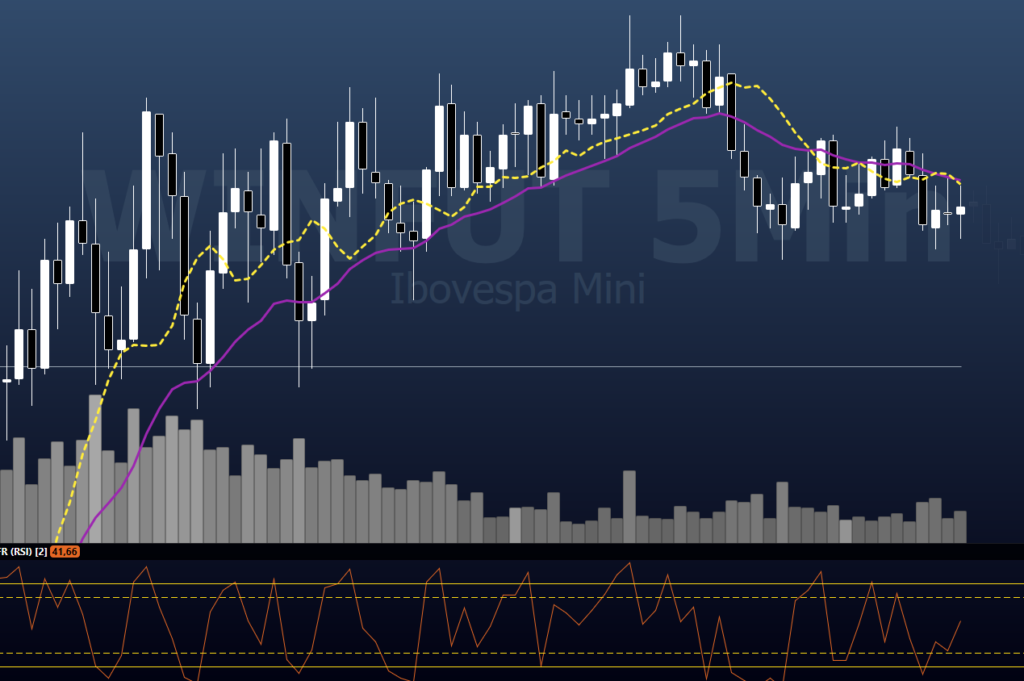The height and width of the screenshot is (681, 1024).
Task: Click the tallest volume bar in the histogram
Action: coord(95,468)
